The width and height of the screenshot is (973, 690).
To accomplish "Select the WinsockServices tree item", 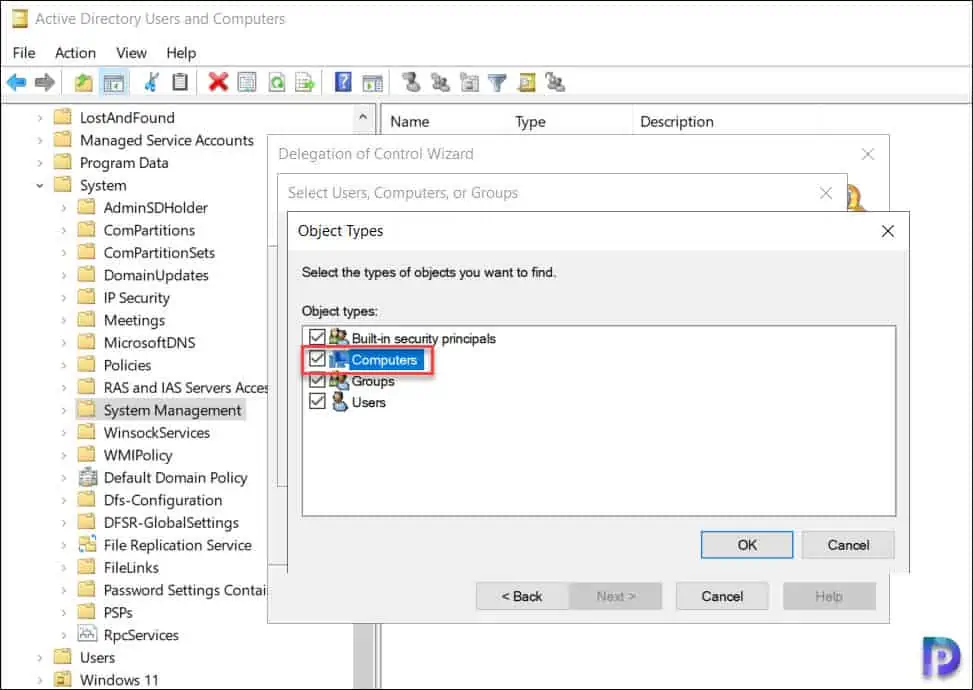I will 156,432.
